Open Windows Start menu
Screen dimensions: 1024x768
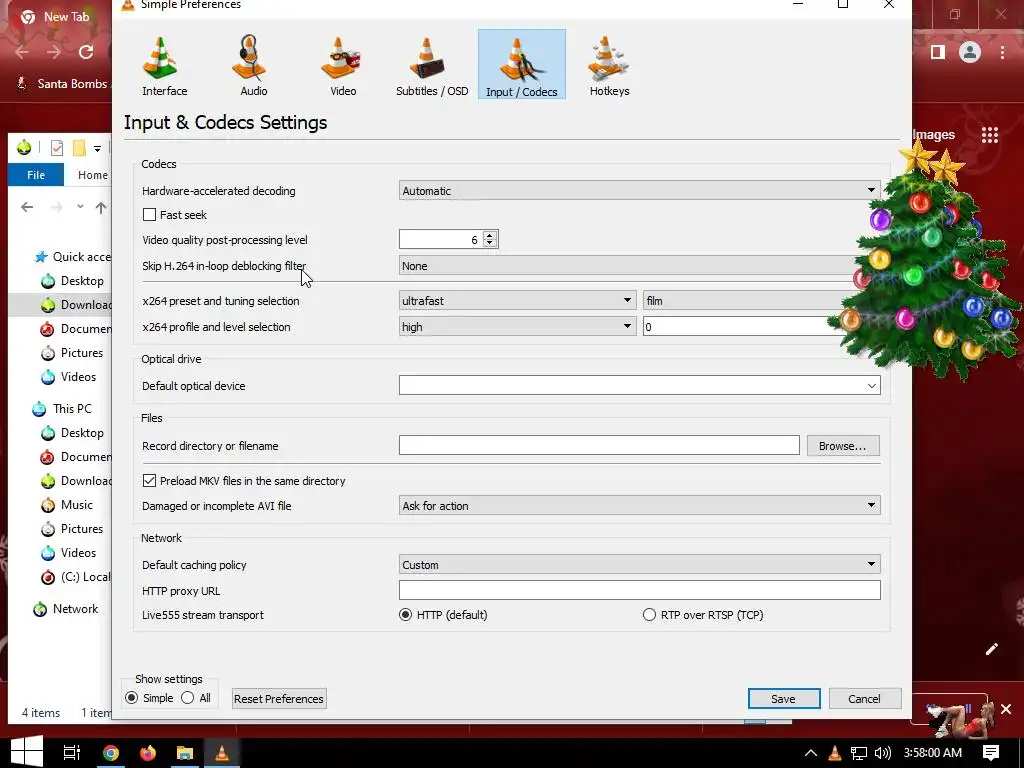(27, 752)
